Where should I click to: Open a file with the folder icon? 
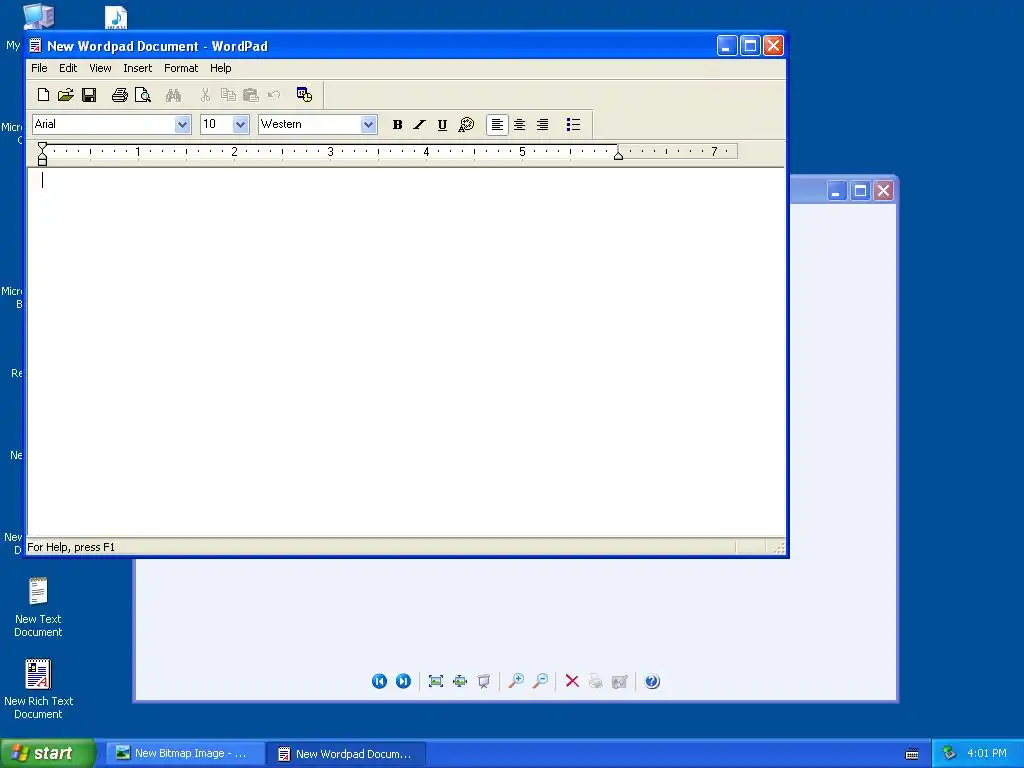(x=65, y=95)
